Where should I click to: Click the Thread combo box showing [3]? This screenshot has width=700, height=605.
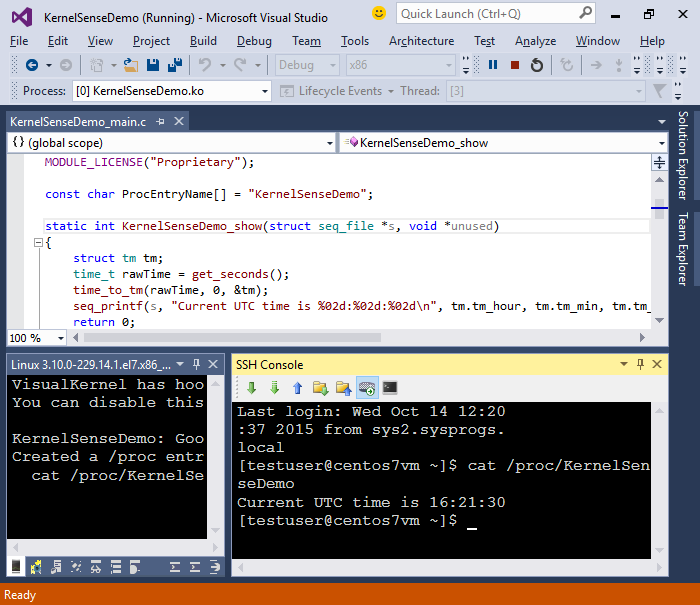coord(546,91)
